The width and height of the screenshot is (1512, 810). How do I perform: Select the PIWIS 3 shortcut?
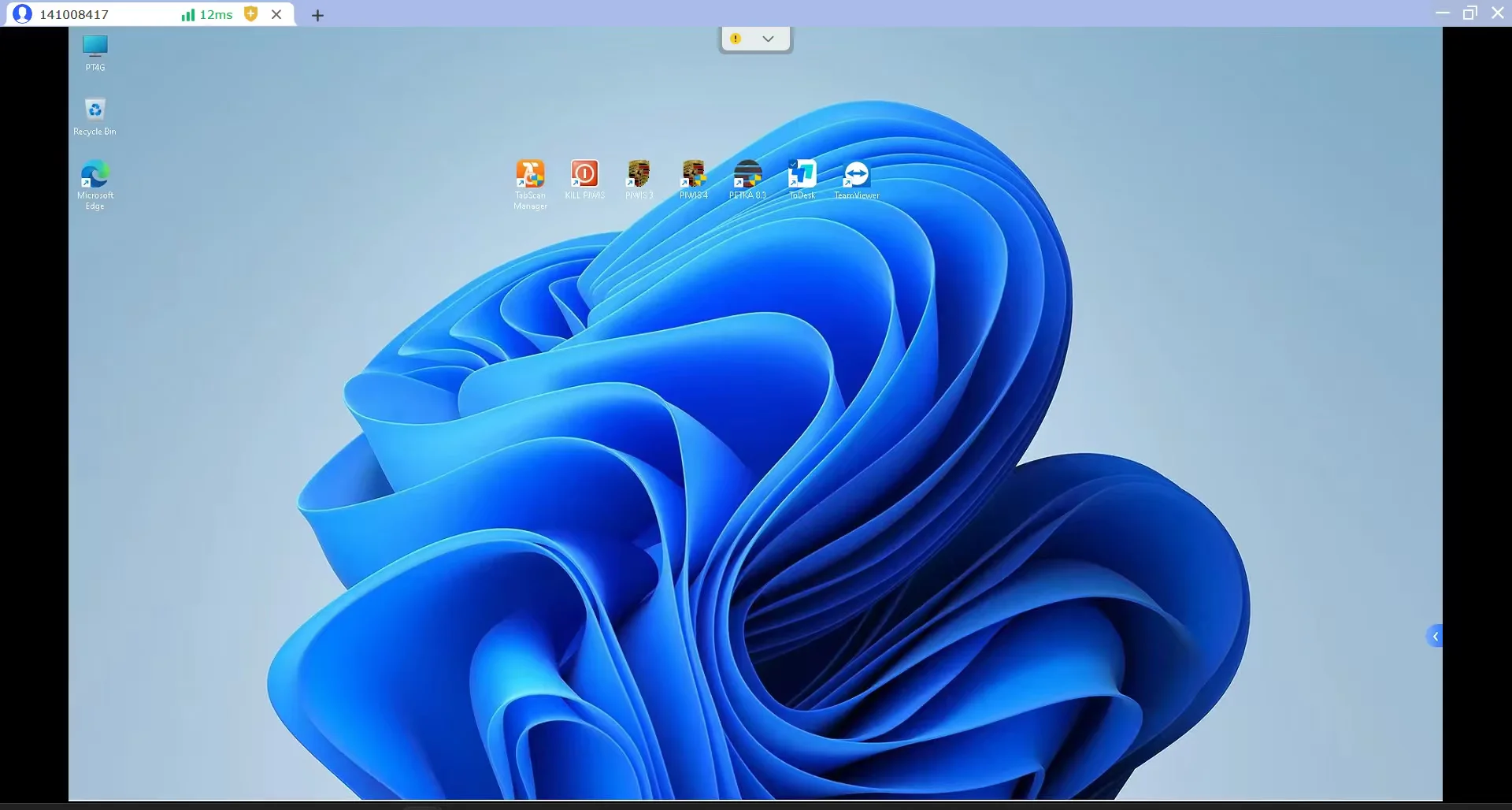point(639,180)
